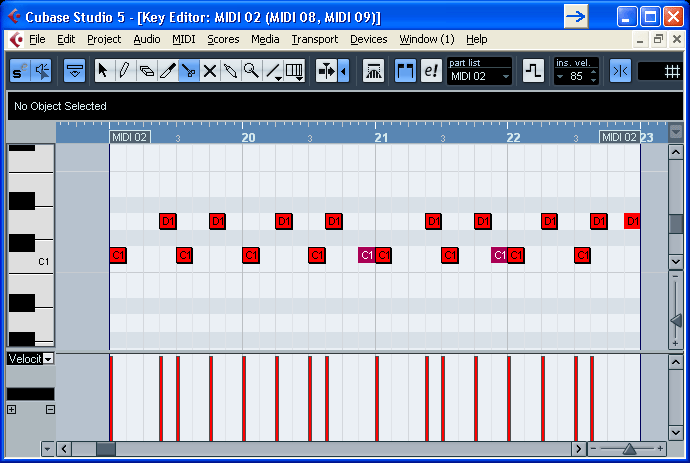Screen dimensions: 690x463
Task: Toggle Show Part Borders button
Action: tap(405, 70)
